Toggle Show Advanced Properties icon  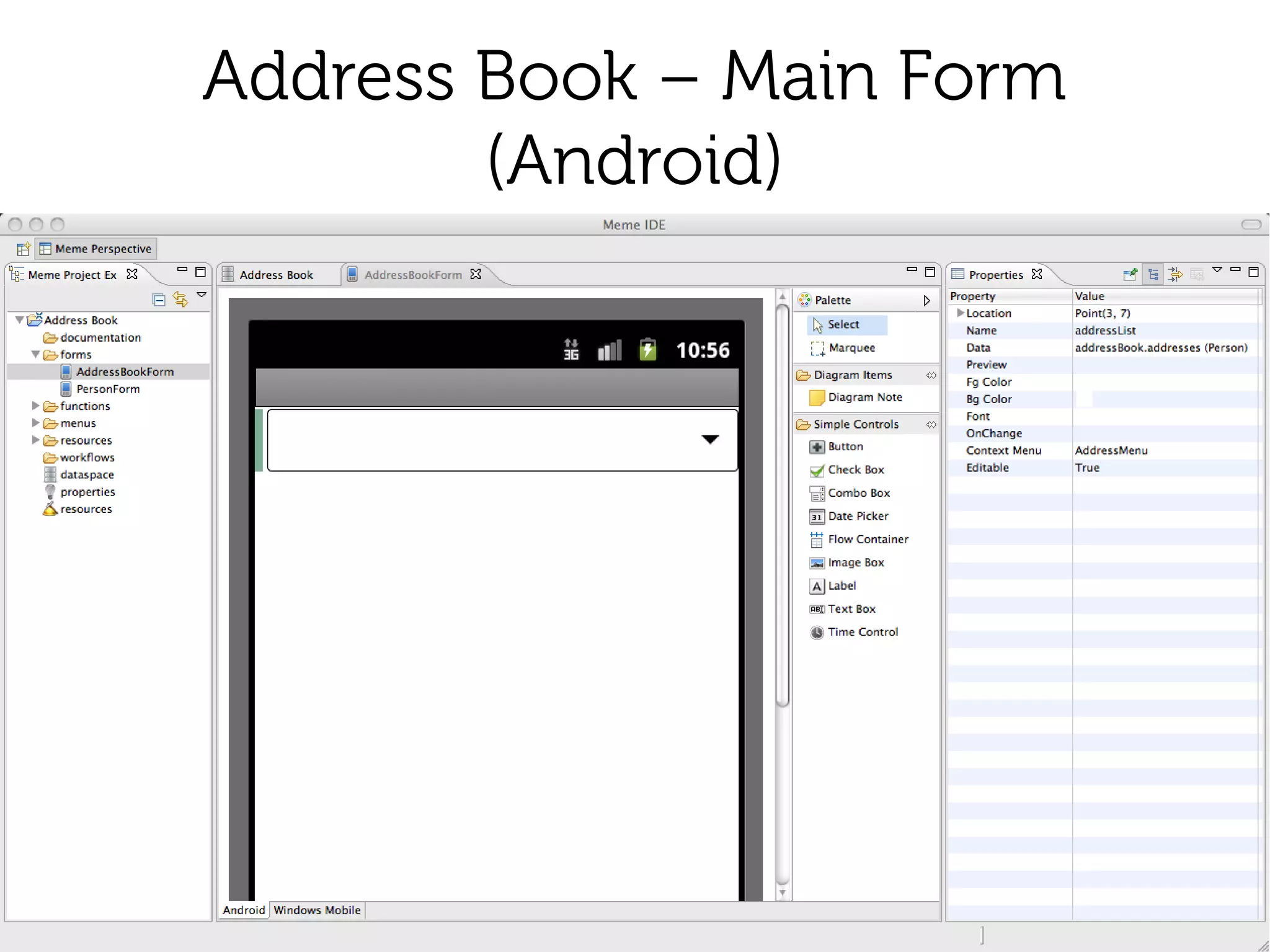1175,274
